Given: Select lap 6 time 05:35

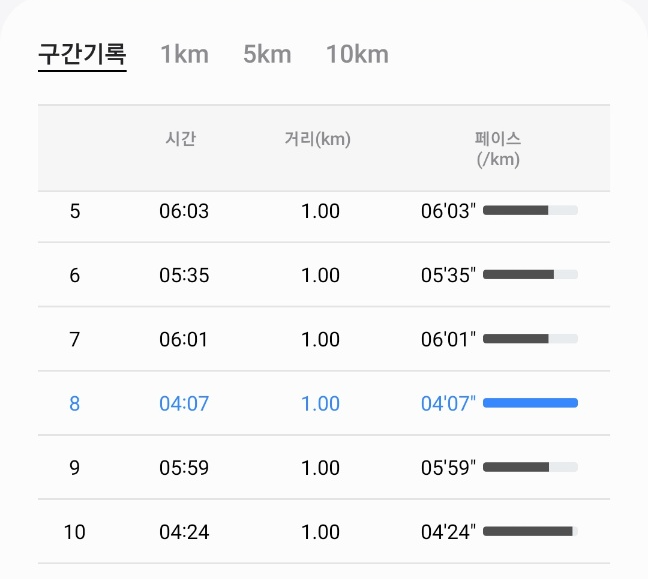Looking at the screenshot, I should point(184,275).
